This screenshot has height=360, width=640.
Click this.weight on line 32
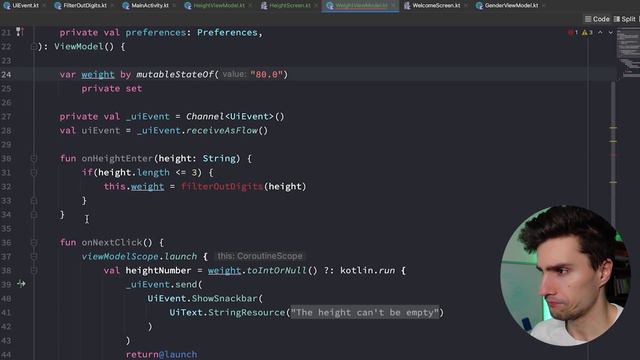click(133, 187)
